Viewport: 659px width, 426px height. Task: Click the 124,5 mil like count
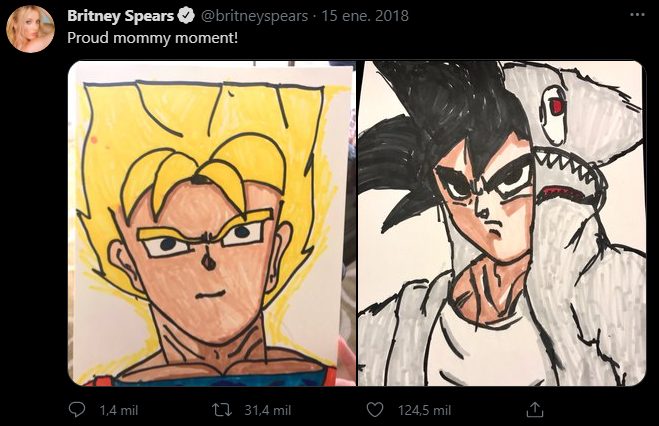click(x=424, y=410)
